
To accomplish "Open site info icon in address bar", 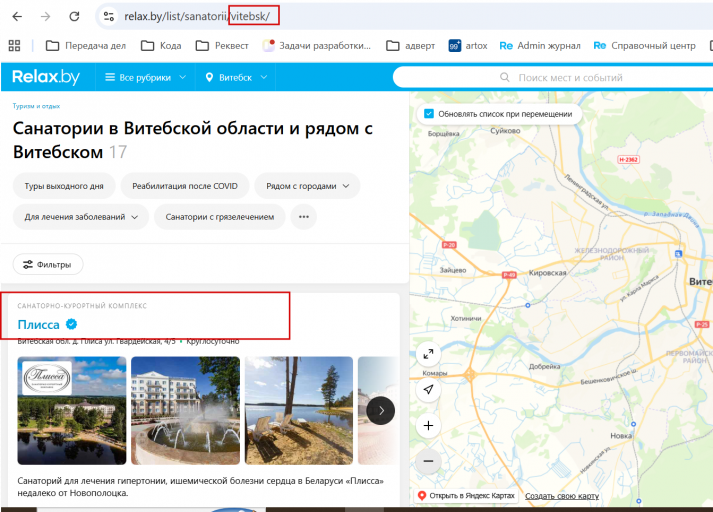I will [109, 17].
